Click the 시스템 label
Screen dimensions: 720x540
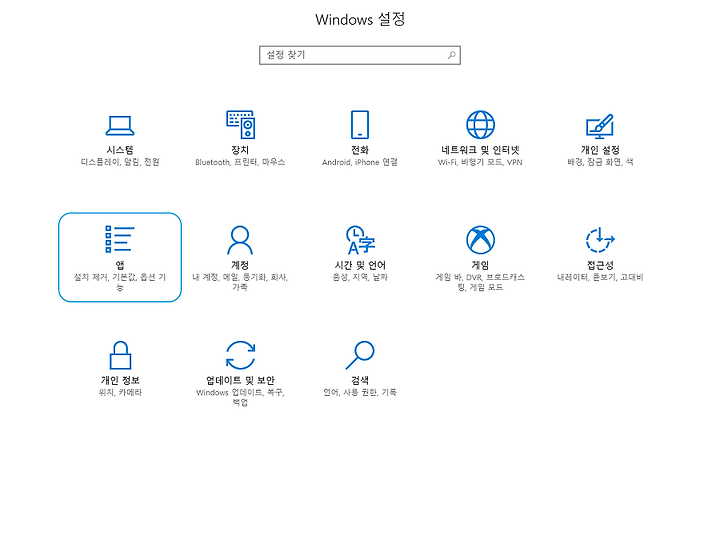[120, 150]
